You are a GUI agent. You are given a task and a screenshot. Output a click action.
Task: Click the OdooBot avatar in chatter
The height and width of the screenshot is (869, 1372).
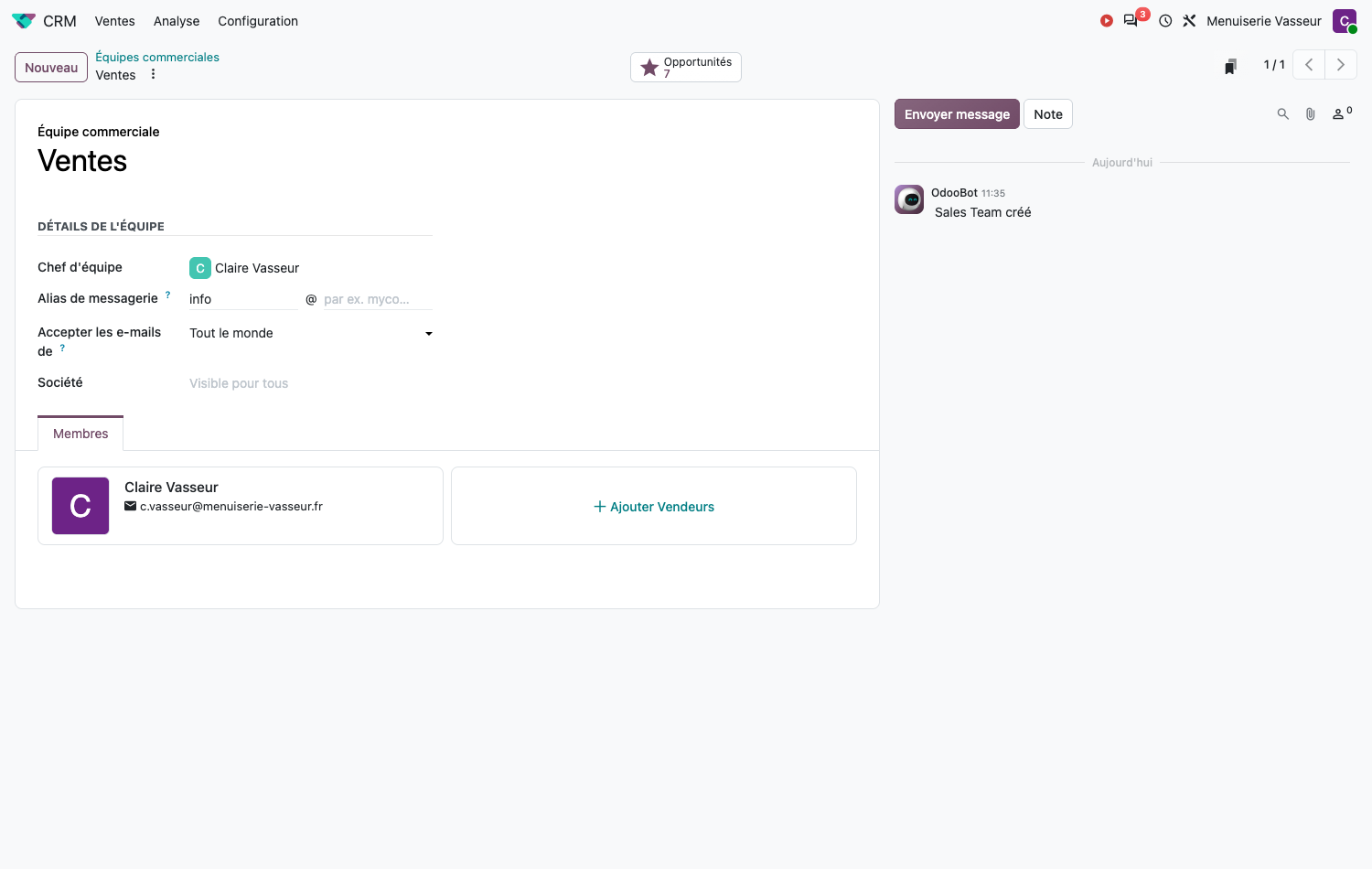pyautogui.click(x=909, y=199)
